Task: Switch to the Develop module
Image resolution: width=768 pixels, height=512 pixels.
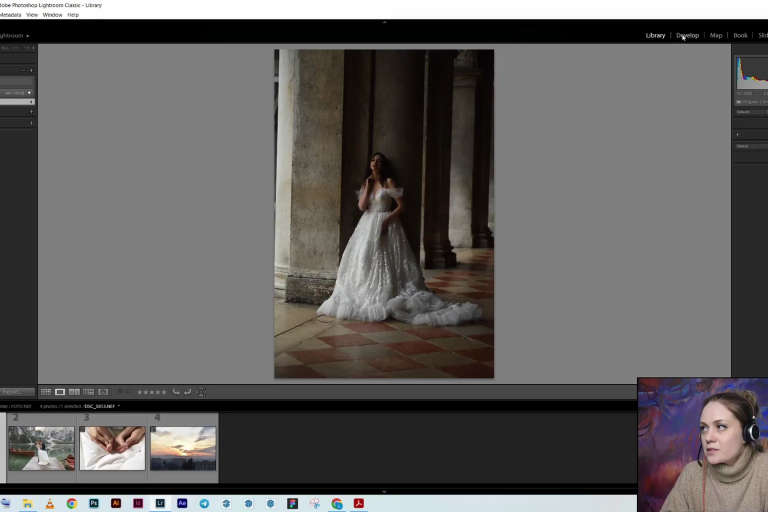Action: pyautogui.click(x=687, y=35)
